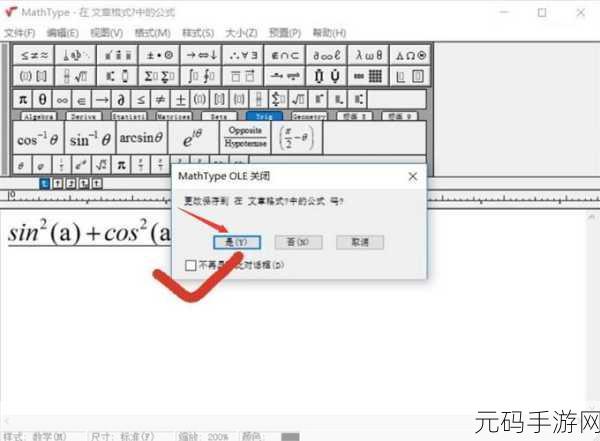
Task: Switch to the Matrices tab
Action: click(174, 116)
